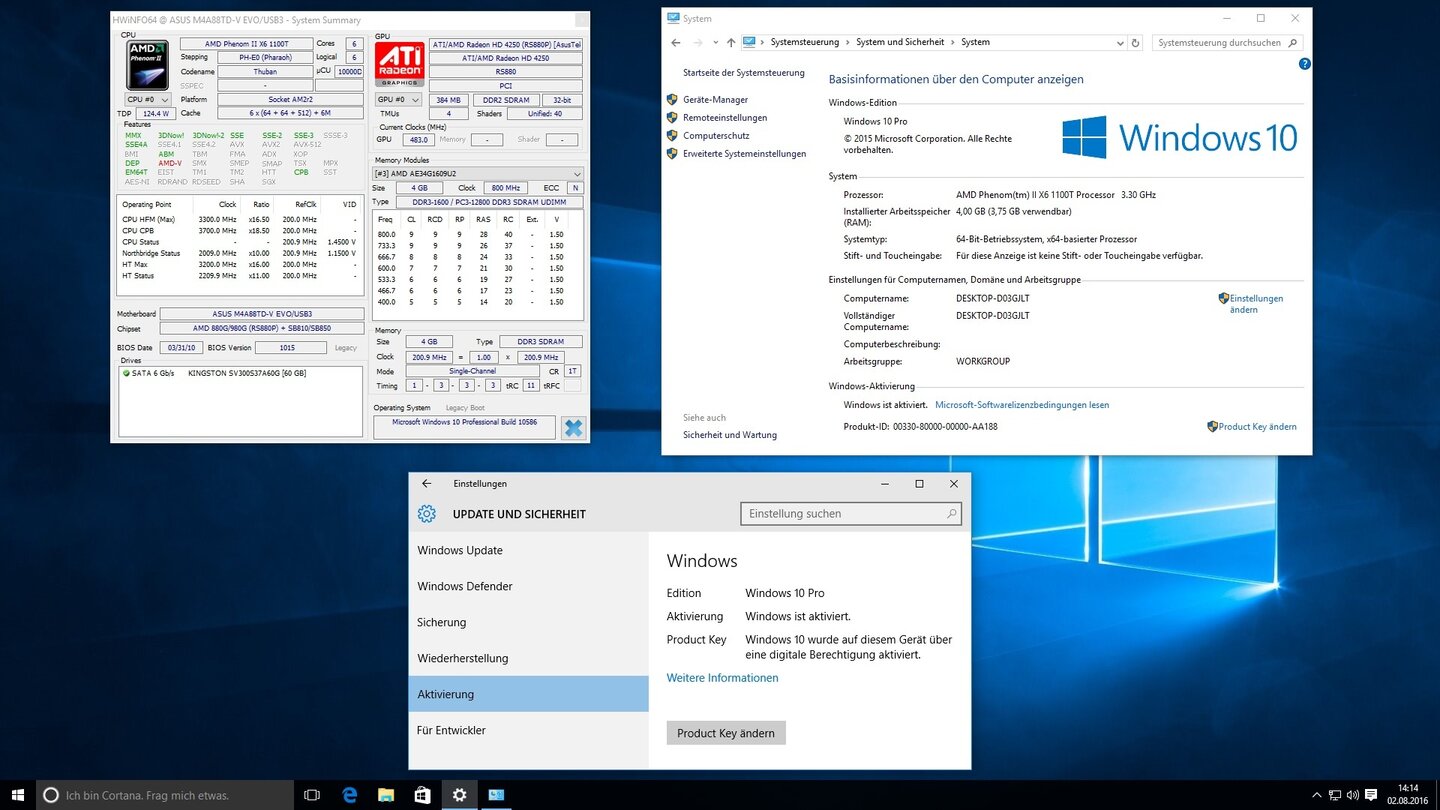Click the Cortana search box
This screenshot has width=1440, height=810.
(165, 795)
